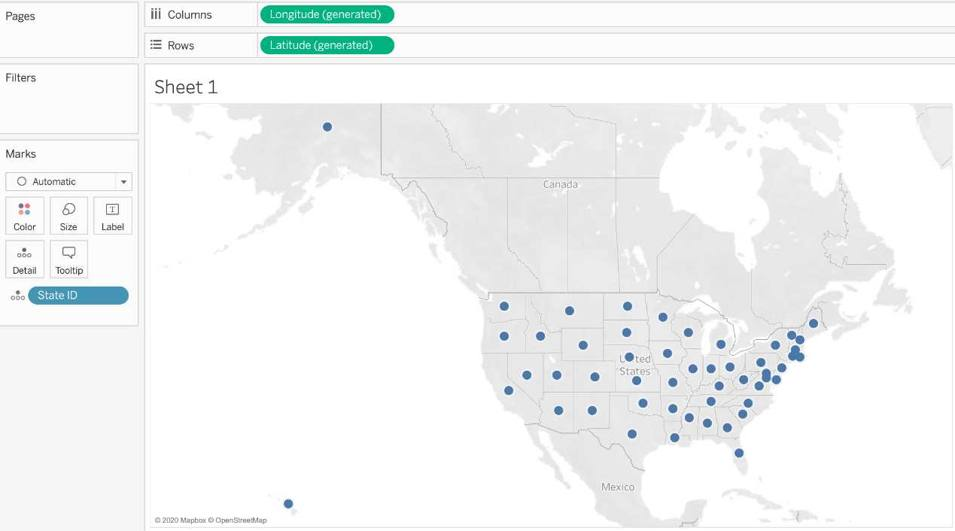This screenshot has height=531, width=955.
Task: Open the Detail marks card
Action: coord(24,259)
